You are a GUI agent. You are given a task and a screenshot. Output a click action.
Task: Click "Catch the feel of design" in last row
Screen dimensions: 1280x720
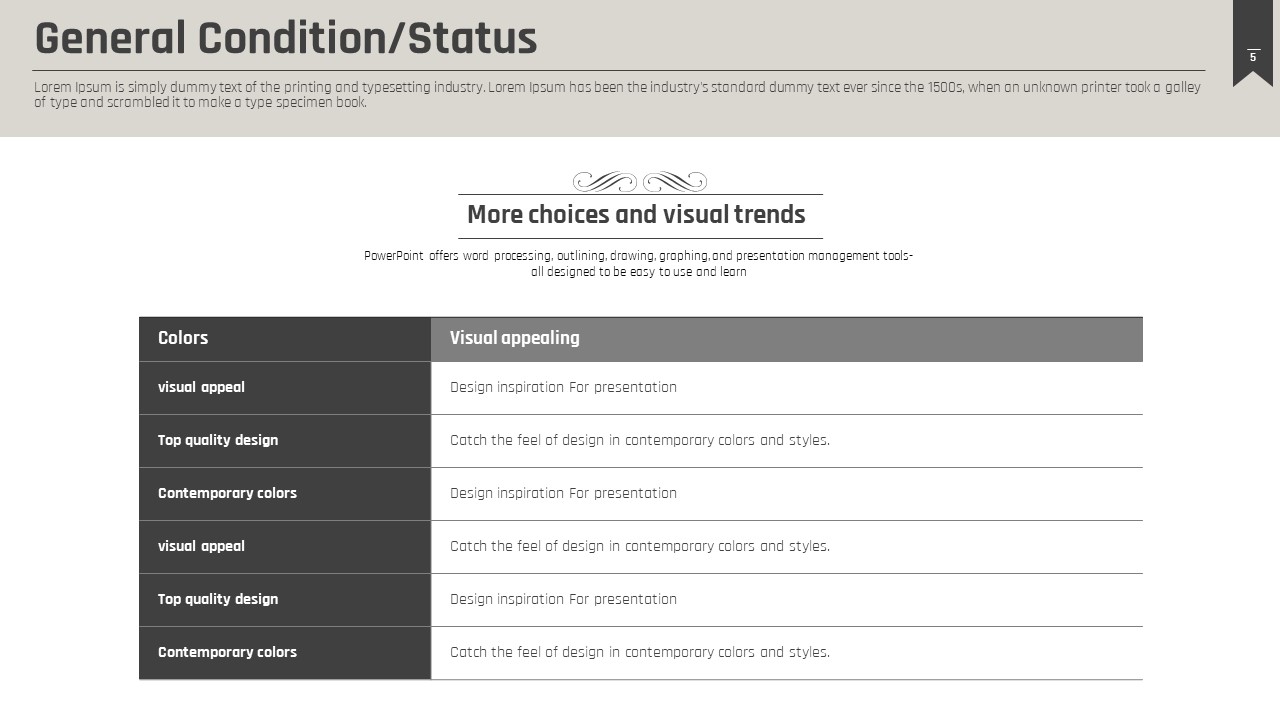click(639, 652)
